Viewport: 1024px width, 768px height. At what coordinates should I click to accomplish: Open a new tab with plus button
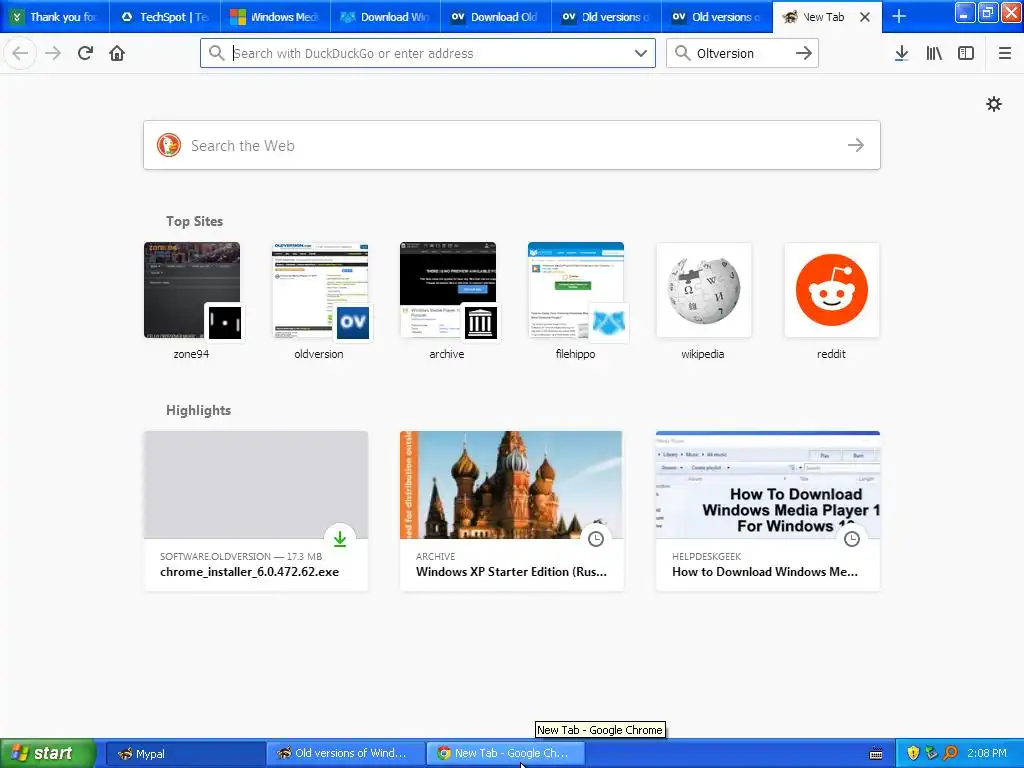coord(899,16)
